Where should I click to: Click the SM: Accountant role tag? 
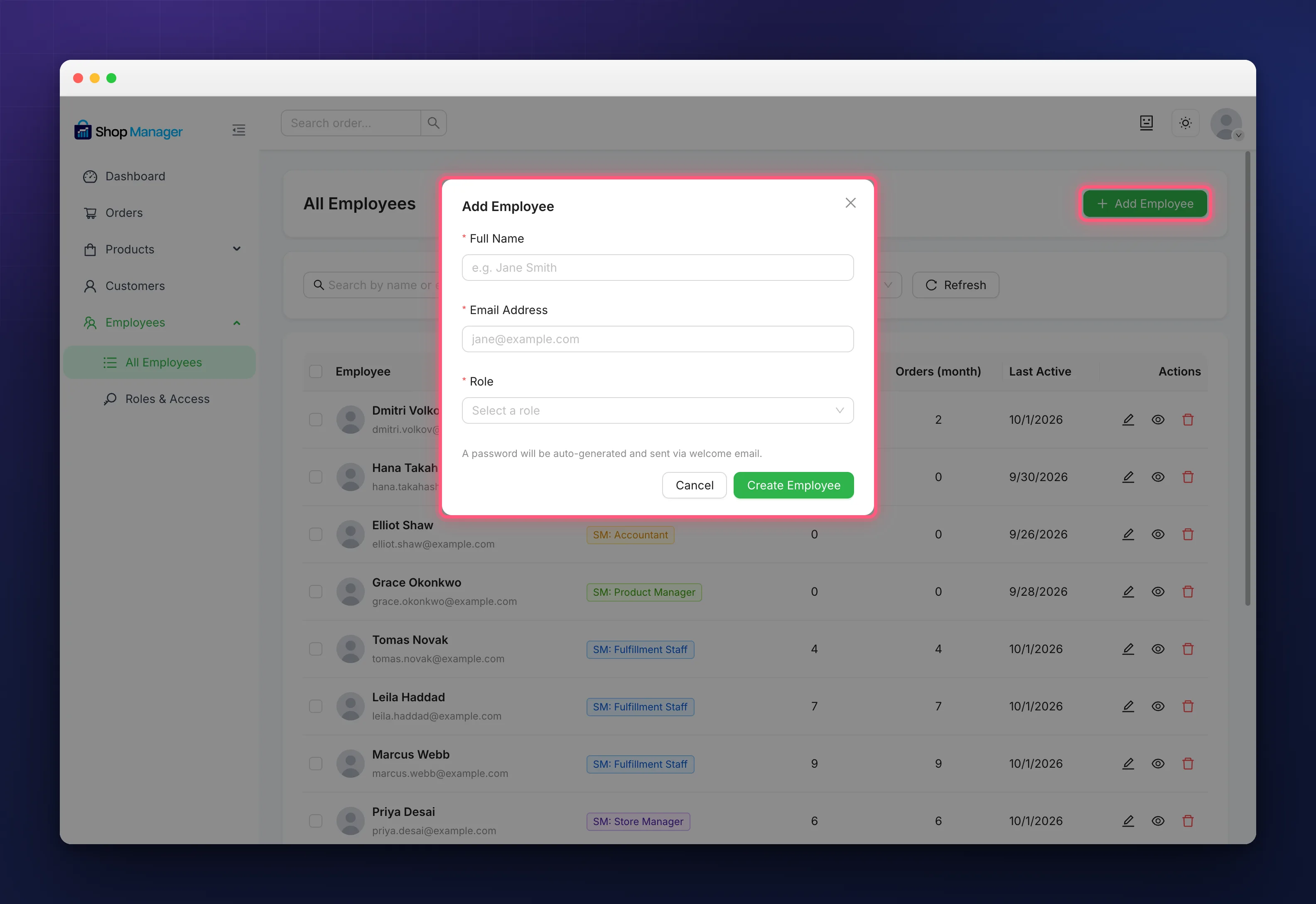(630, 535)
